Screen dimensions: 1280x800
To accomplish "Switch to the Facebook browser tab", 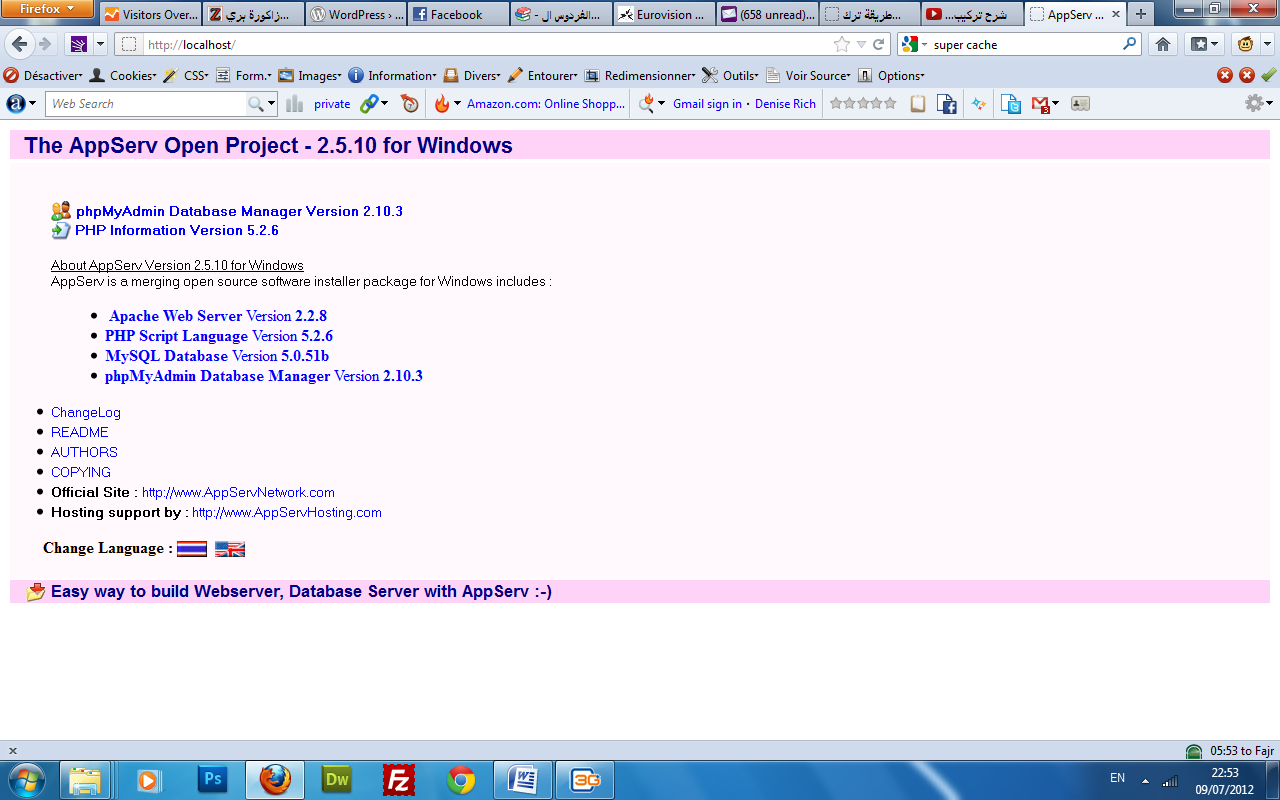I will tap(457, 14).
